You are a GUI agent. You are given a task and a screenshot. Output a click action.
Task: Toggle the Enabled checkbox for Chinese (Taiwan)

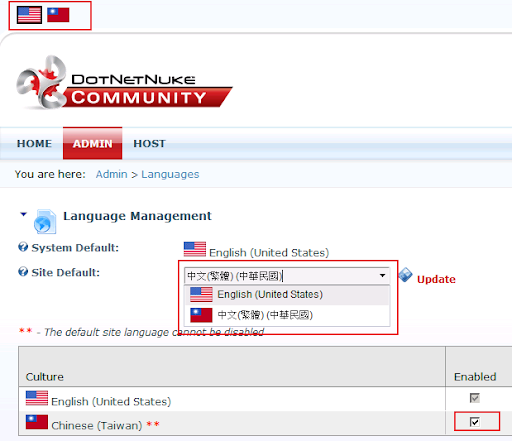point(475,422)
